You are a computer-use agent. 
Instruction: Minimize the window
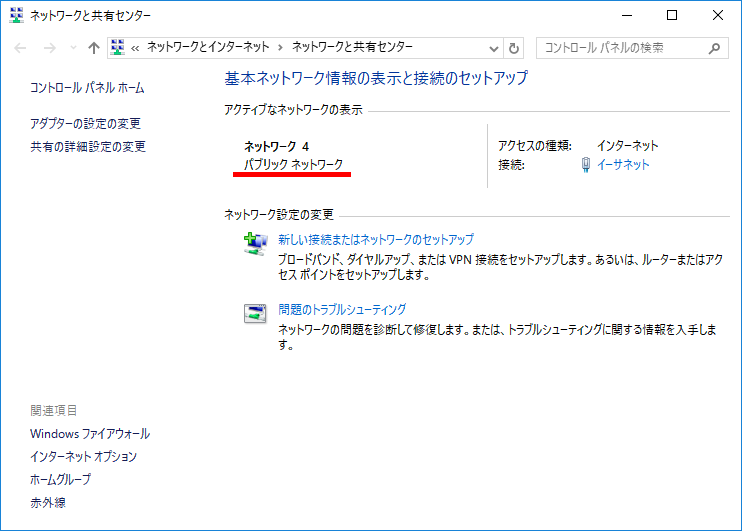(x=627, y=15)
